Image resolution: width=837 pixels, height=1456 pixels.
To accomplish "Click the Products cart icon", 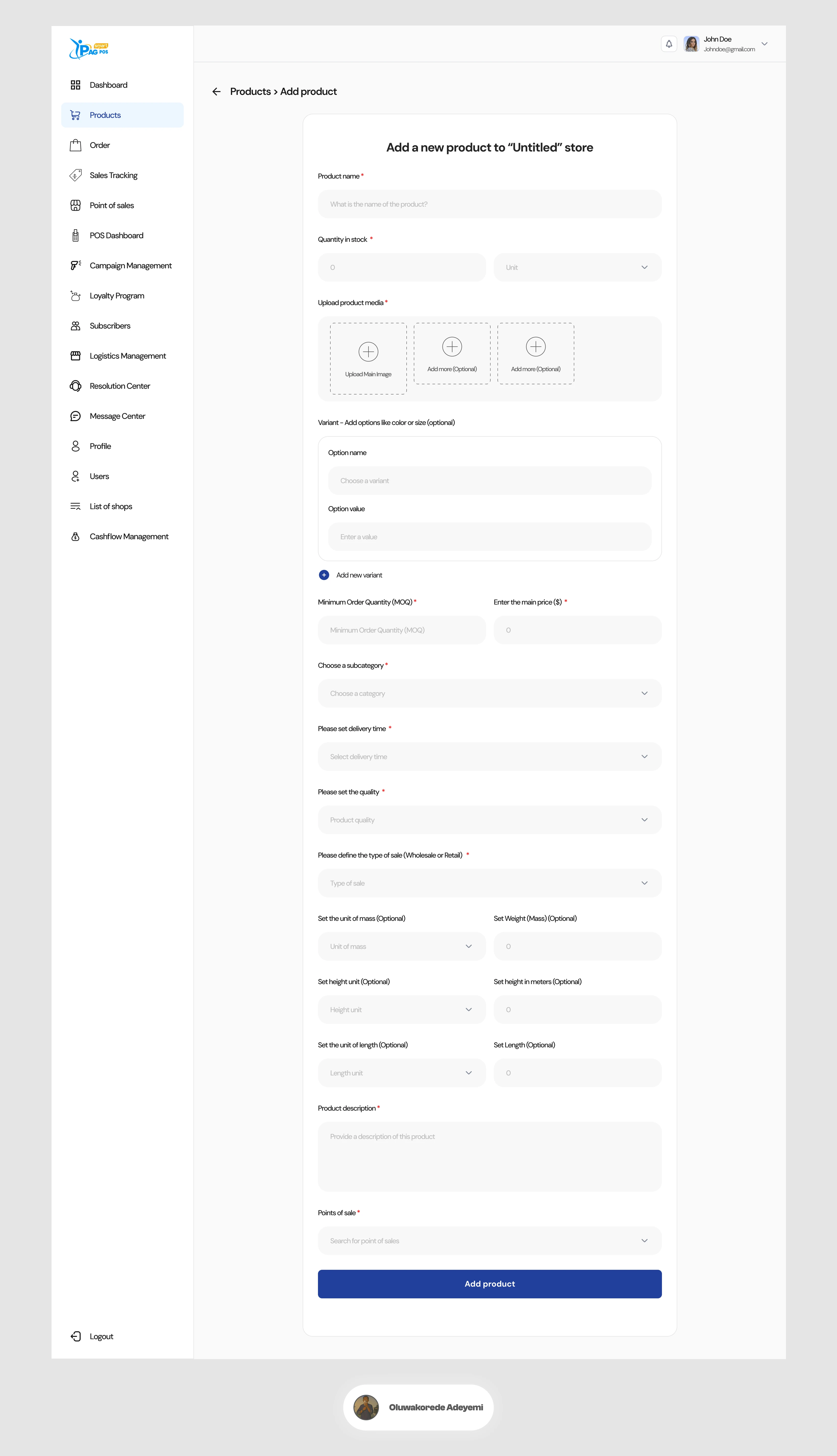I will [75, 115].
